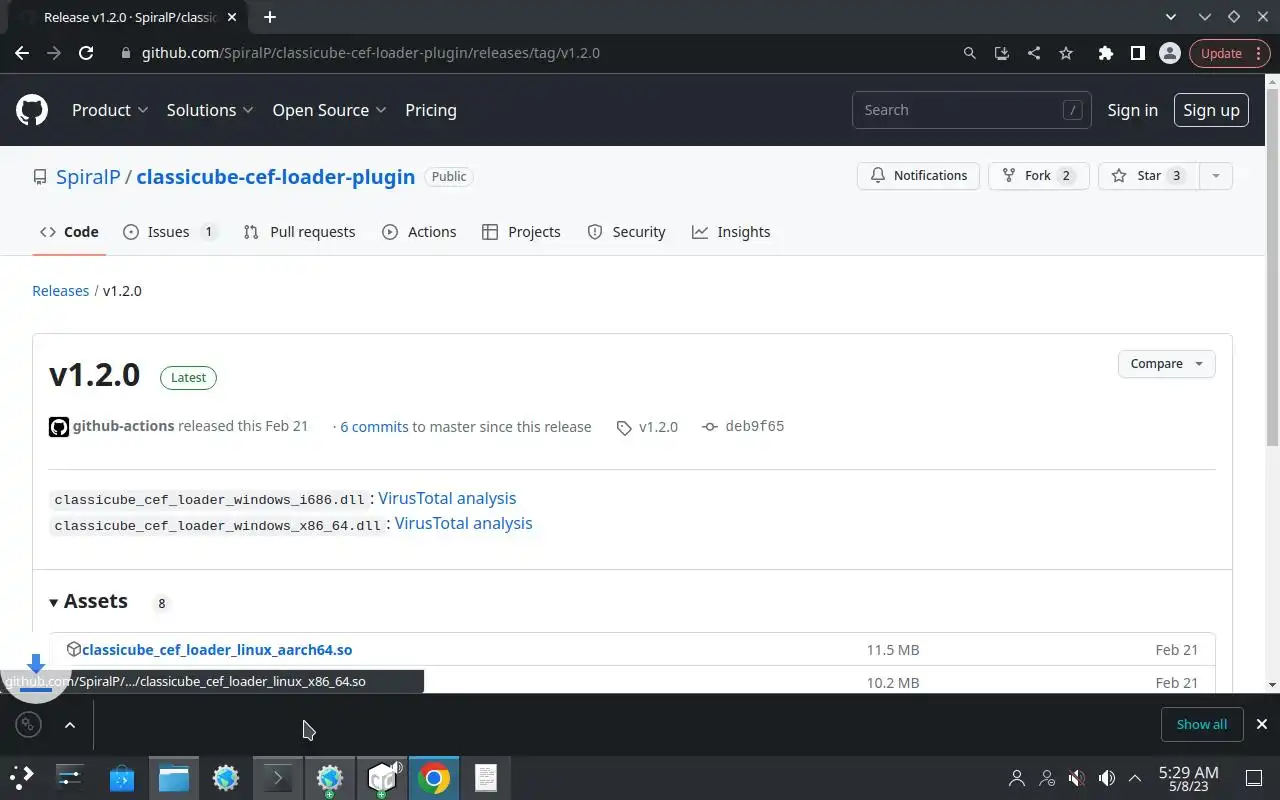Open the Compare dropdown

click(x=1166, y=364)
